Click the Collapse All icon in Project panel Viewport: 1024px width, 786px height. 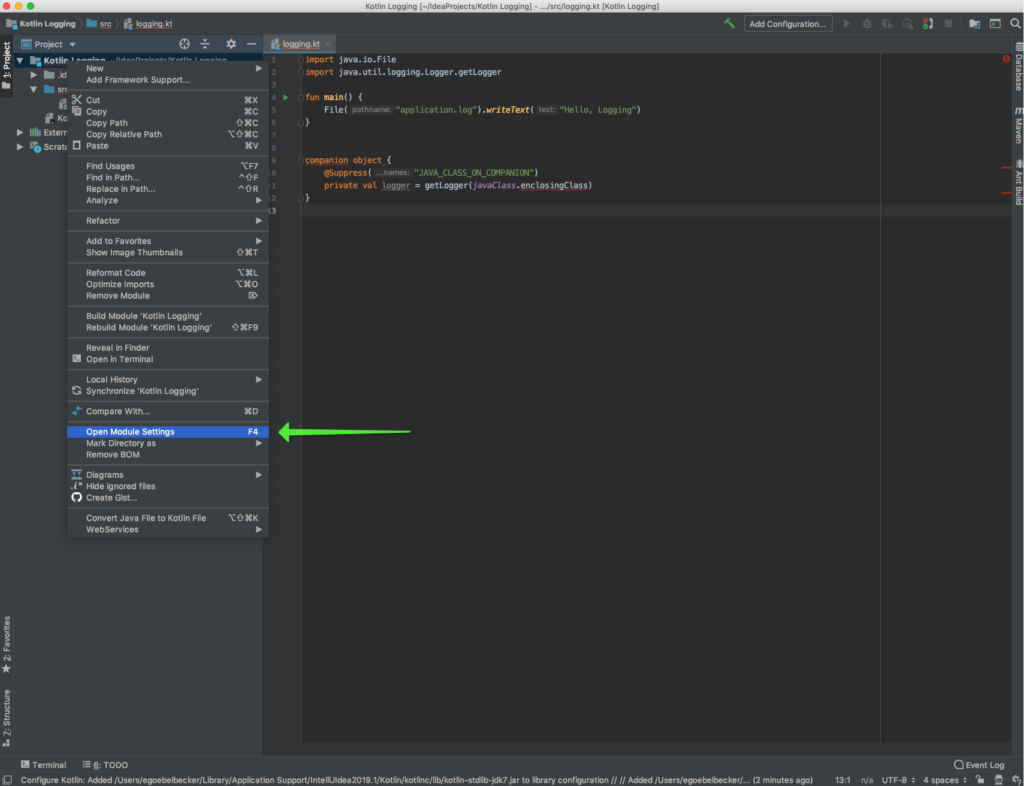click(x=205, y=44)
